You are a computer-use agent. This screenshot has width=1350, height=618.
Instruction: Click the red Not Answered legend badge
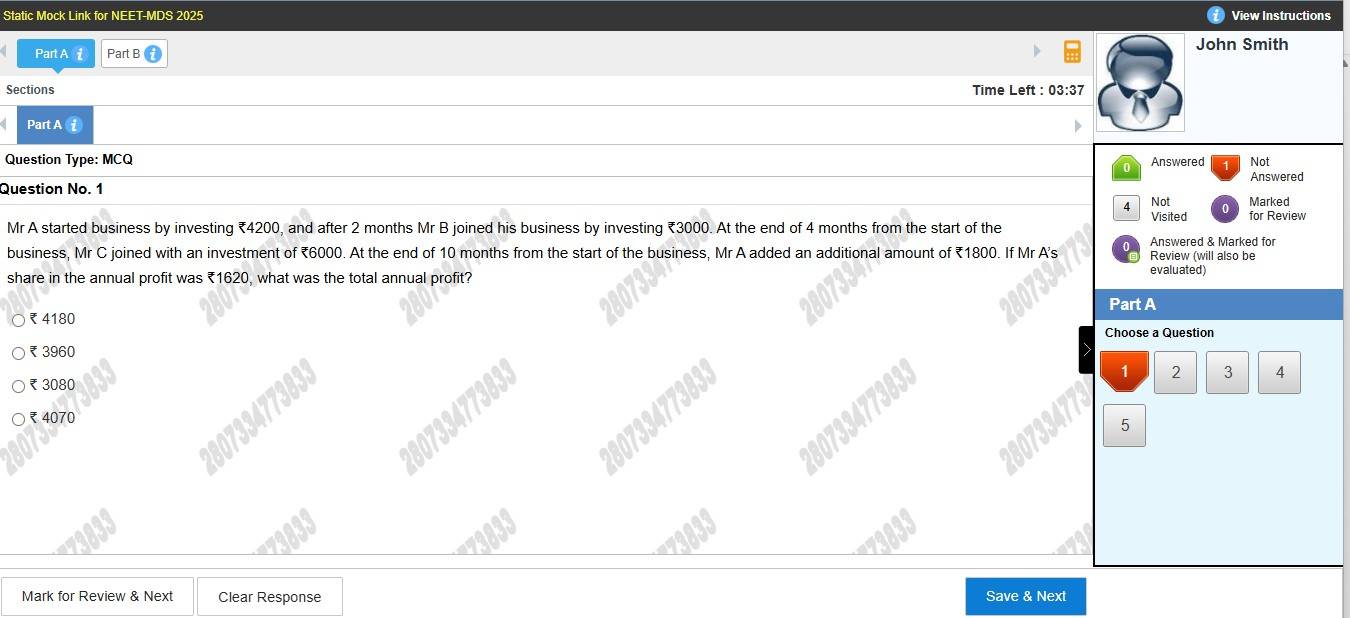pyautogui.click(x=1225, y=168)
